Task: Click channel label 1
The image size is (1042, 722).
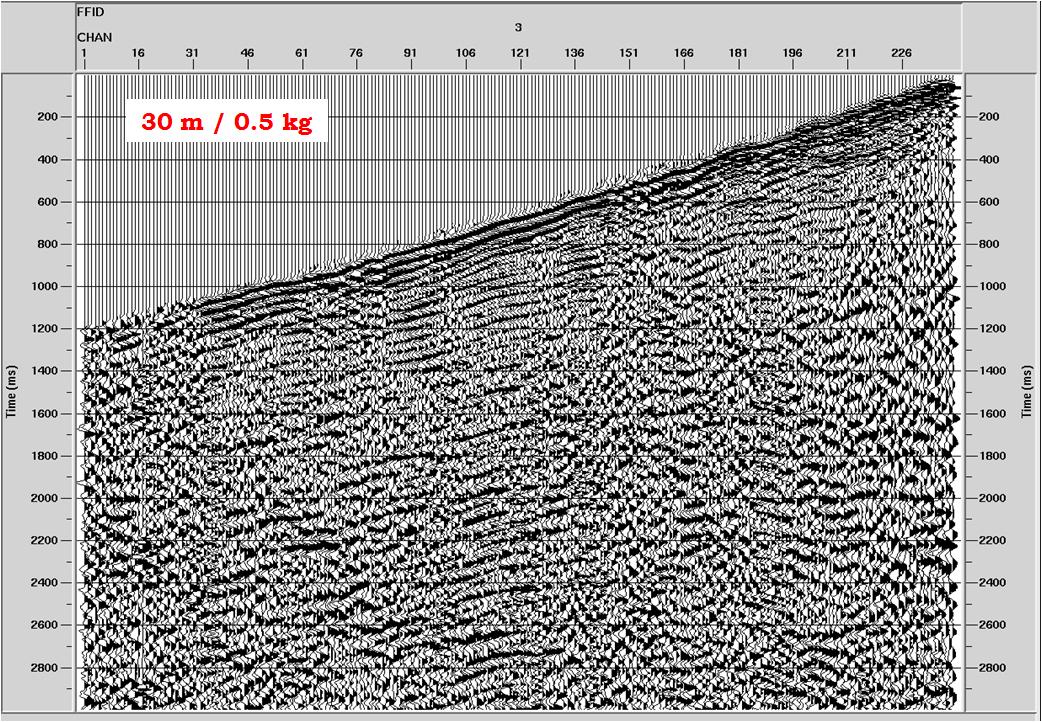Action: click(84, 53)
